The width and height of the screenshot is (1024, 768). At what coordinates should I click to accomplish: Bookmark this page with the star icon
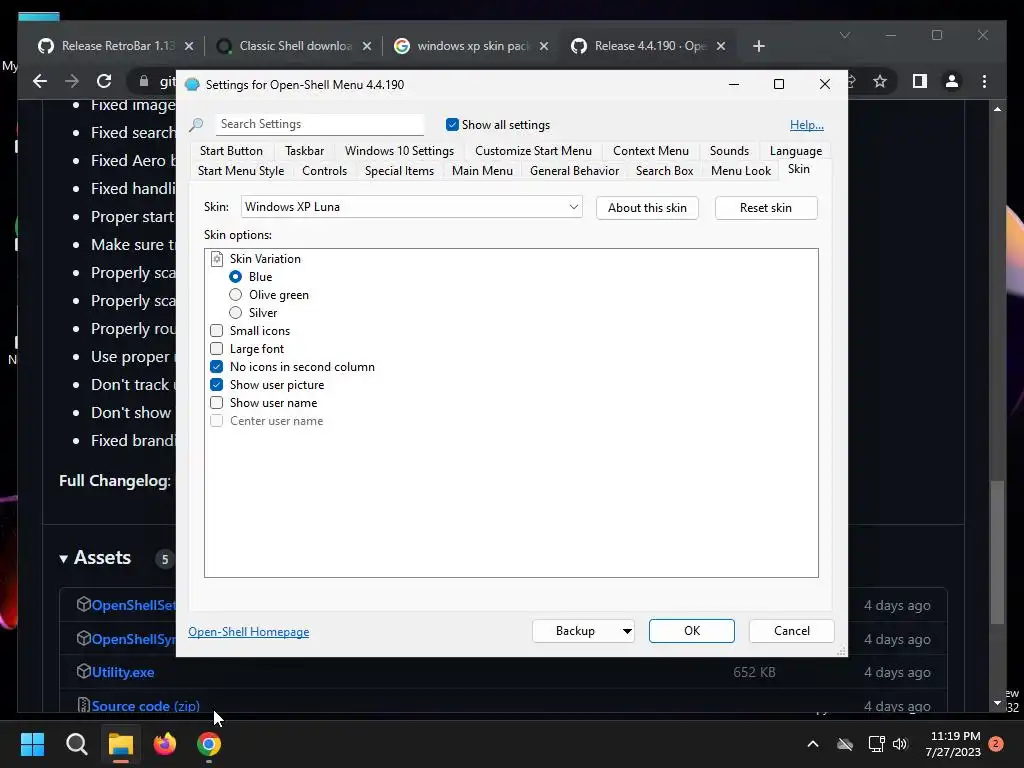[x=880, y=81]
